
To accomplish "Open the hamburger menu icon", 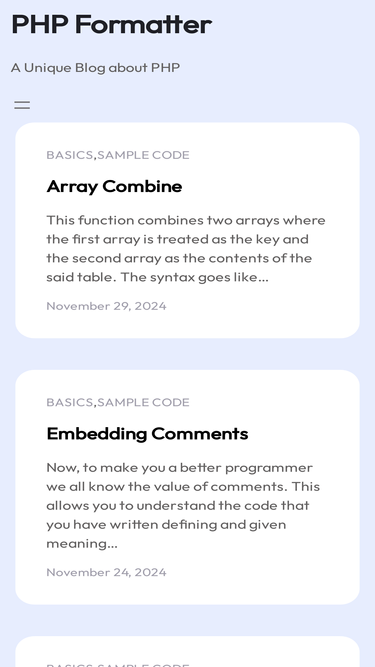I will (x=22, y=105).
